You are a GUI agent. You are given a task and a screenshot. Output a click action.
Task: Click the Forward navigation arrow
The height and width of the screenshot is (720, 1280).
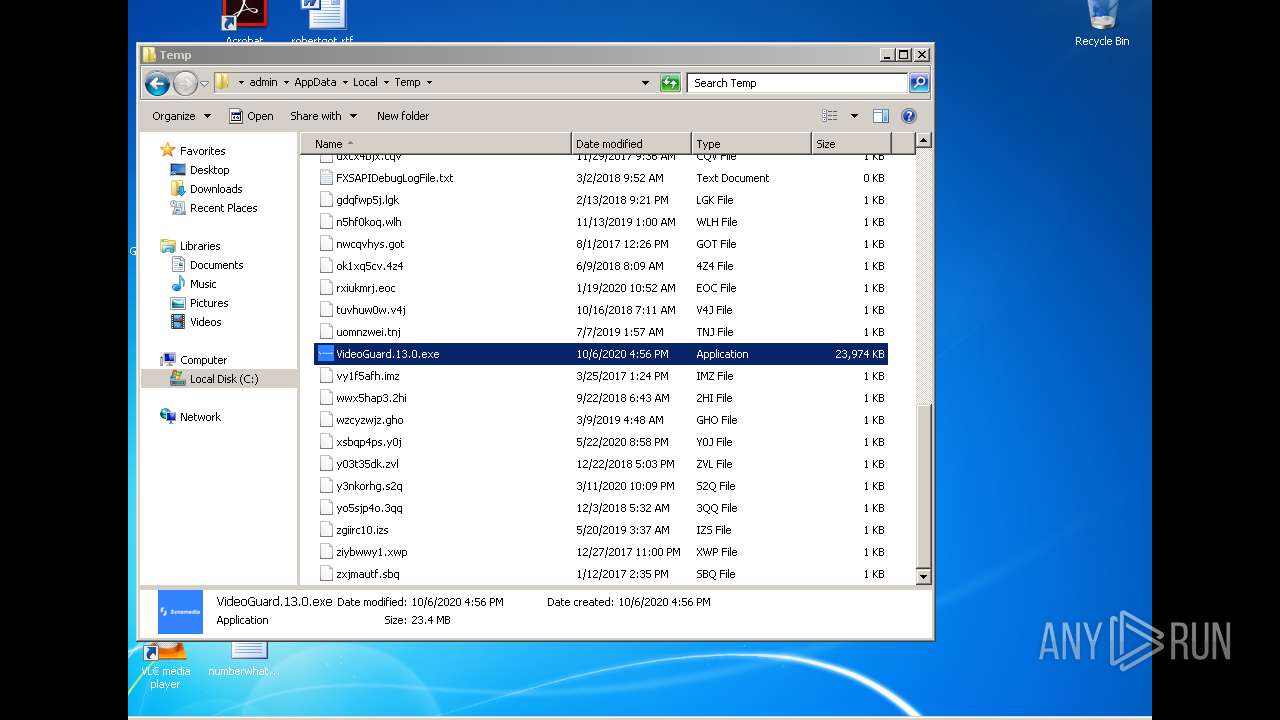[185, 83]
